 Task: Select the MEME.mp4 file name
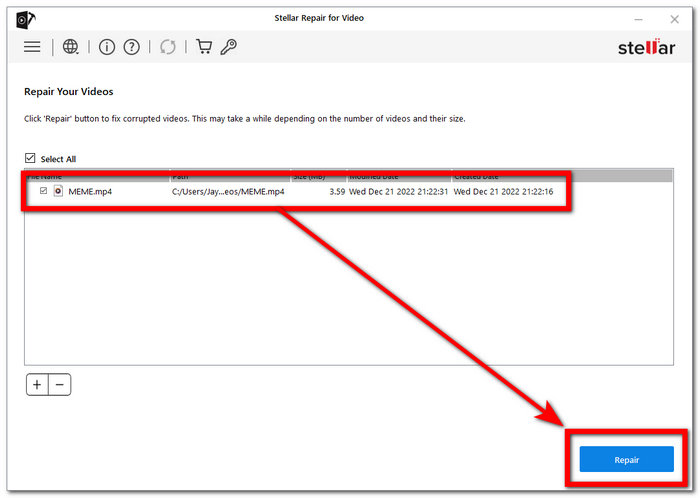(x=90, y=192)
